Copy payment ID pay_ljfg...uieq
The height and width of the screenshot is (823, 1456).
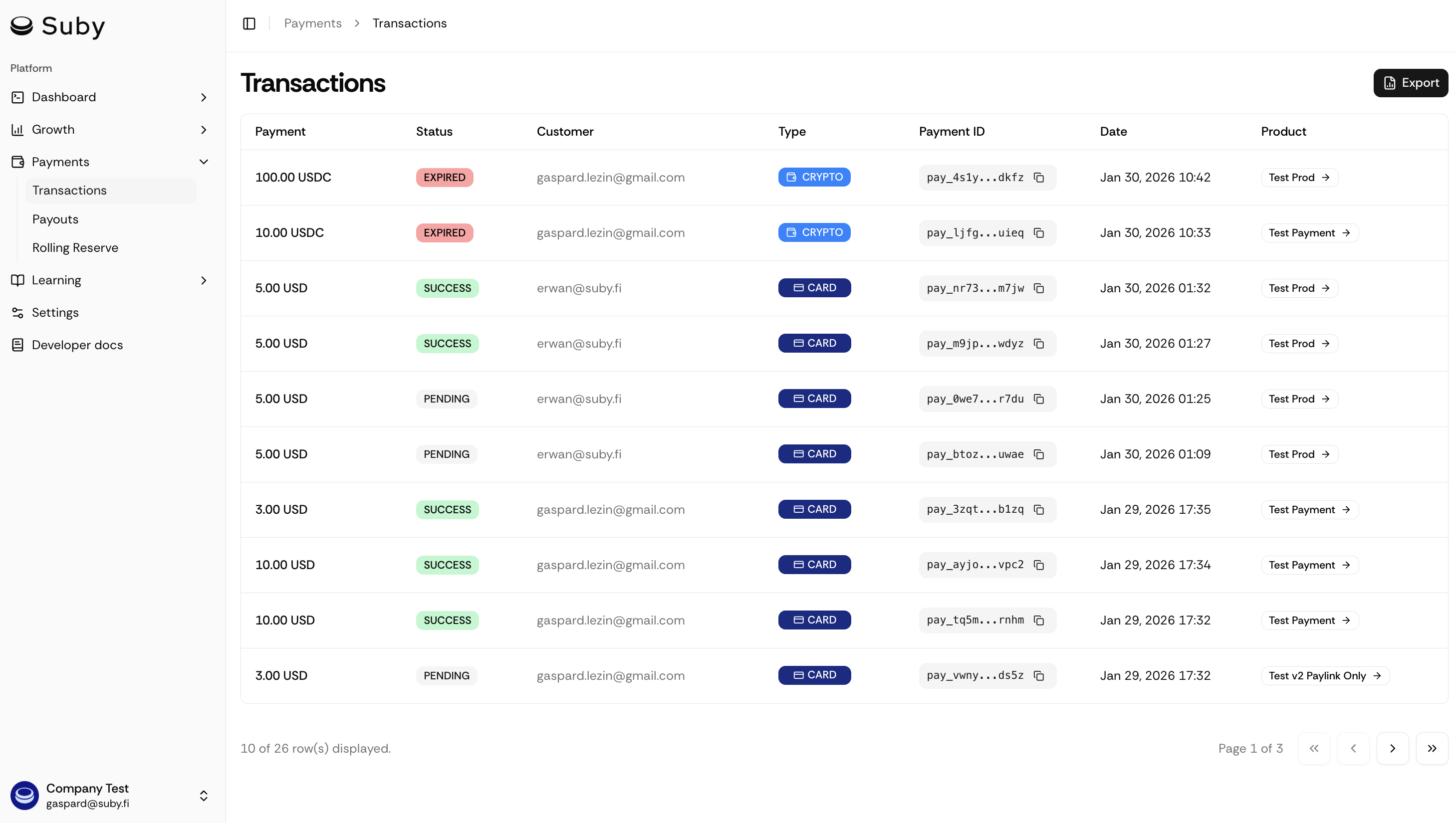click(1039, 233)
